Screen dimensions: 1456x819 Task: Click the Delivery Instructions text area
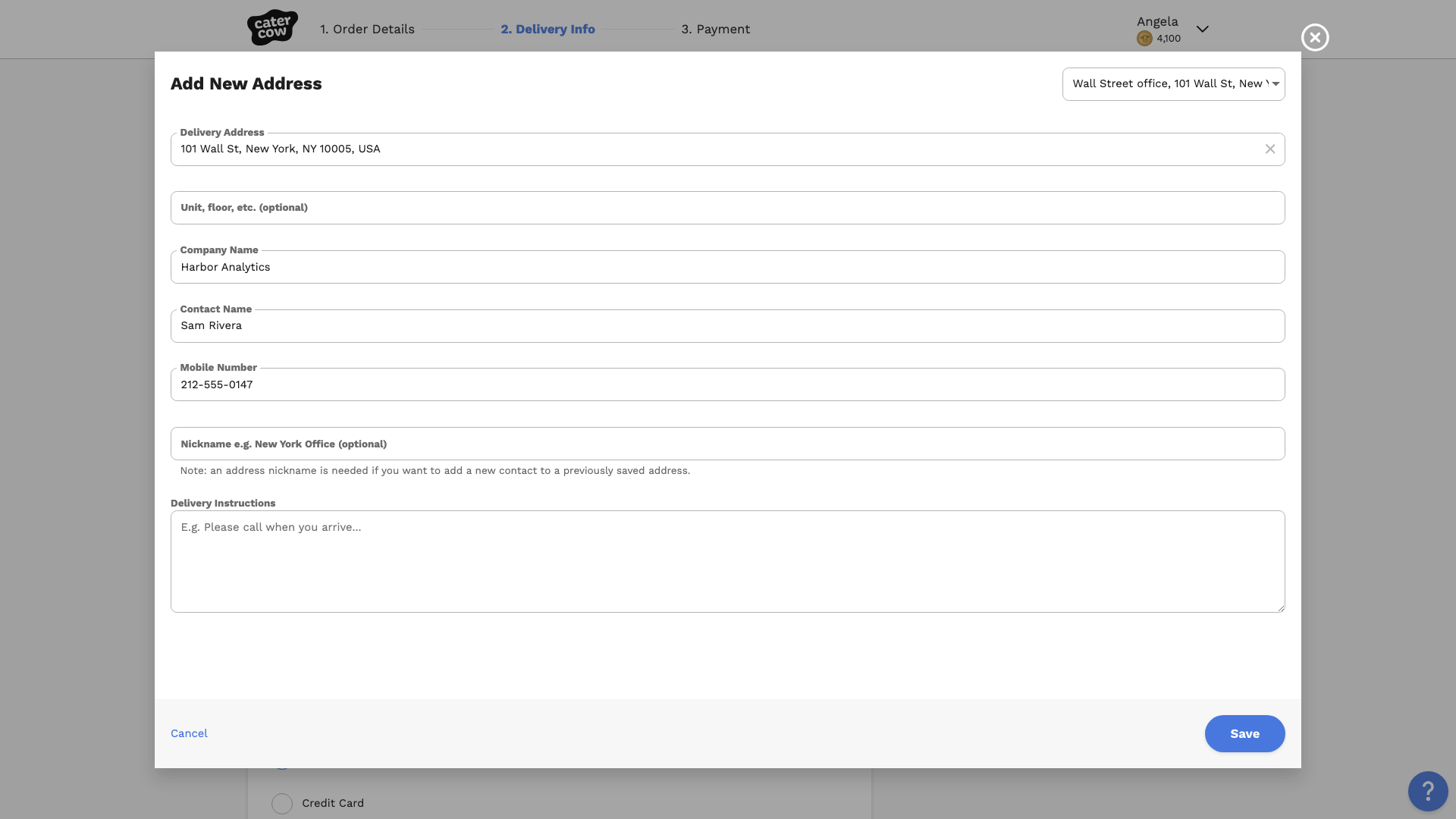727,561
